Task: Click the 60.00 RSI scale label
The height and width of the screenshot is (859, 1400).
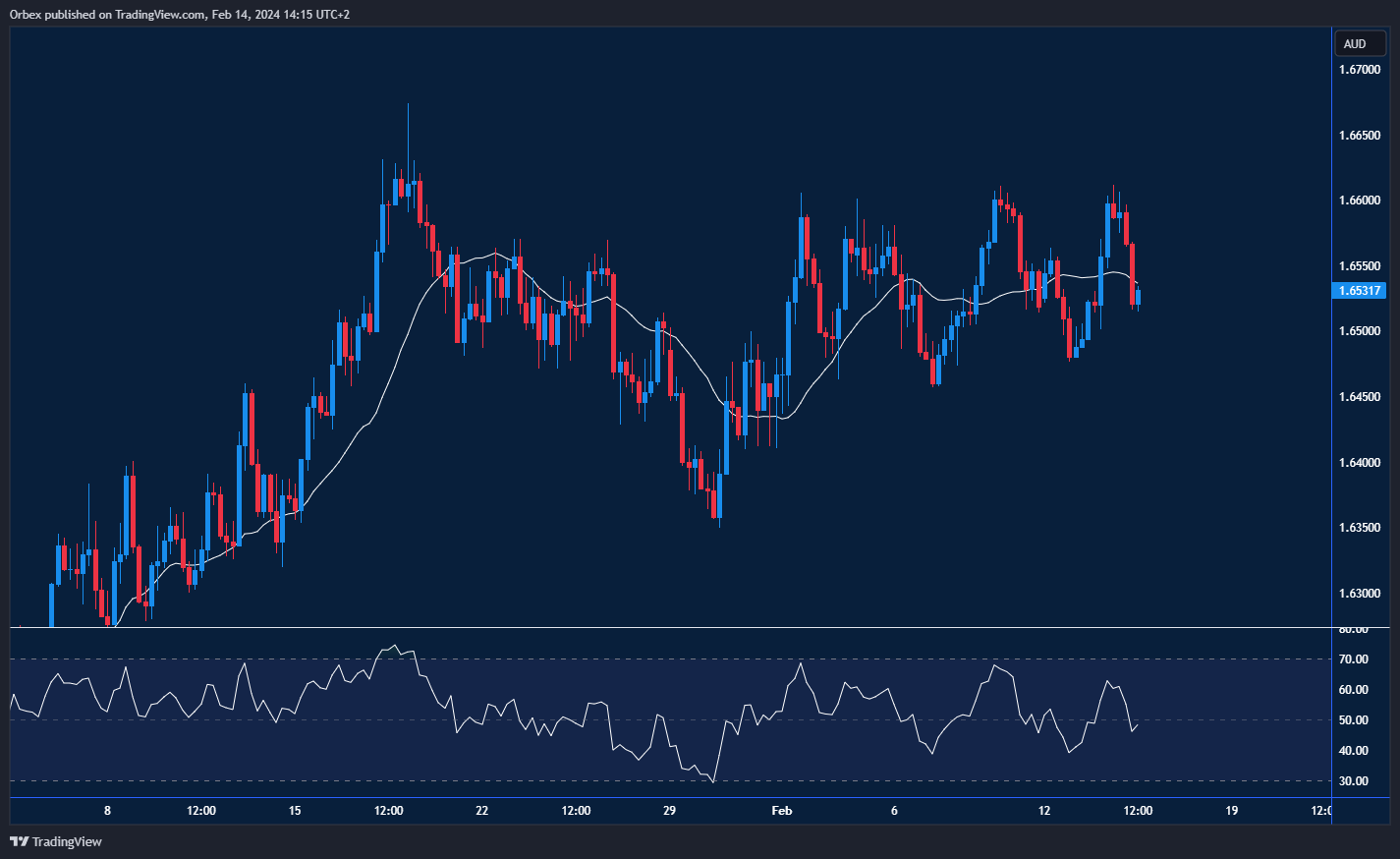Action: coord(1354,690)
